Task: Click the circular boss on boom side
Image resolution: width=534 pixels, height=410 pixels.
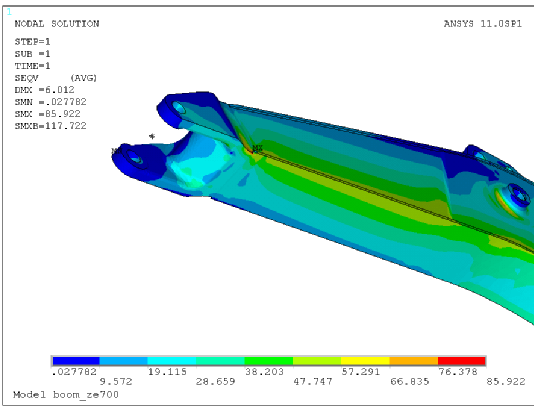Action: (519, 194)
